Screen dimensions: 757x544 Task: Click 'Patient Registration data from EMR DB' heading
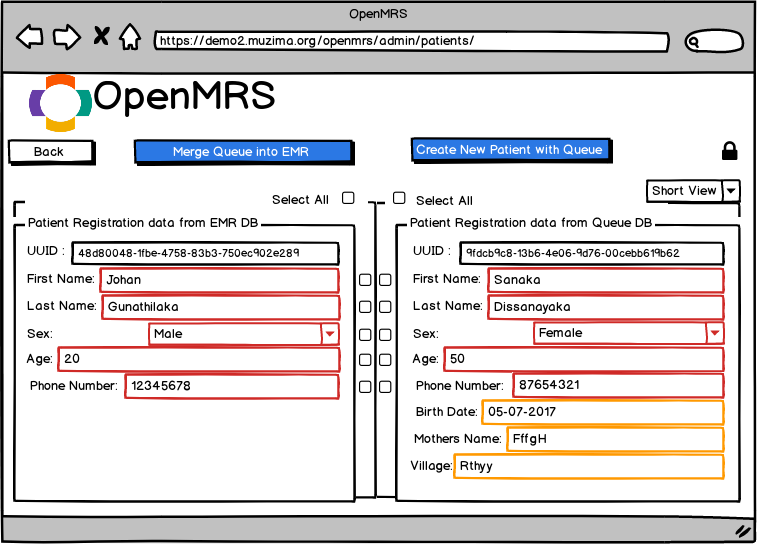[143, 223]
